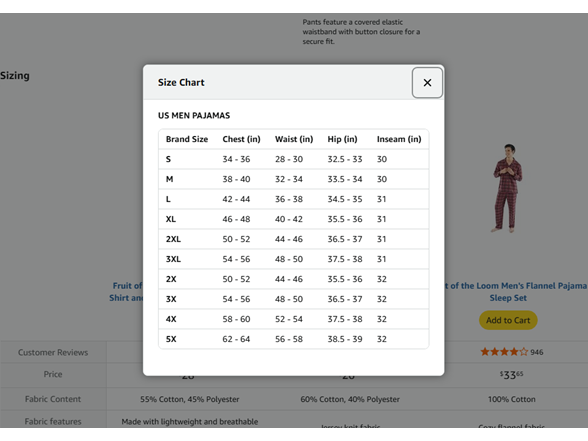
Task: Click the Chest (in) column header
Action: pos(241,139)
